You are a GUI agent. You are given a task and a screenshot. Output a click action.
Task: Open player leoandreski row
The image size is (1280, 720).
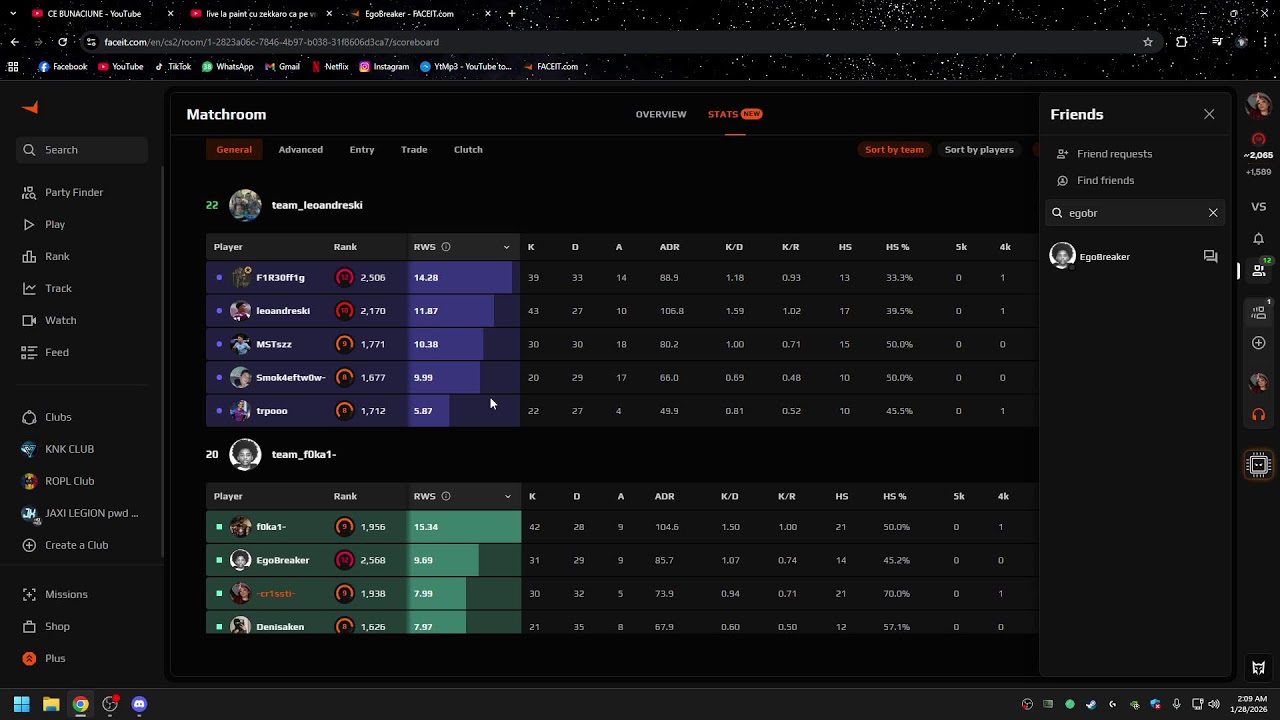click(x=622, y=311)
